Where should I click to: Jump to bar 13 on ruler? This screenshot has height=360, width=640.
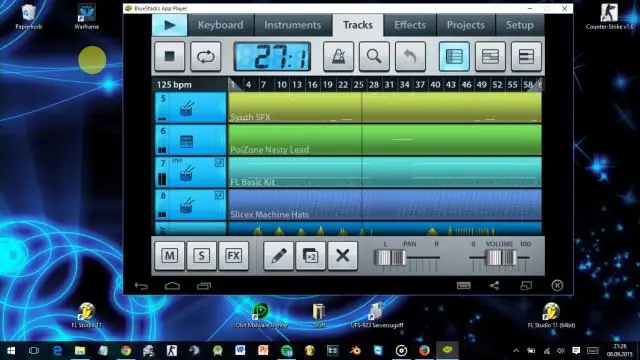(297, 85)
